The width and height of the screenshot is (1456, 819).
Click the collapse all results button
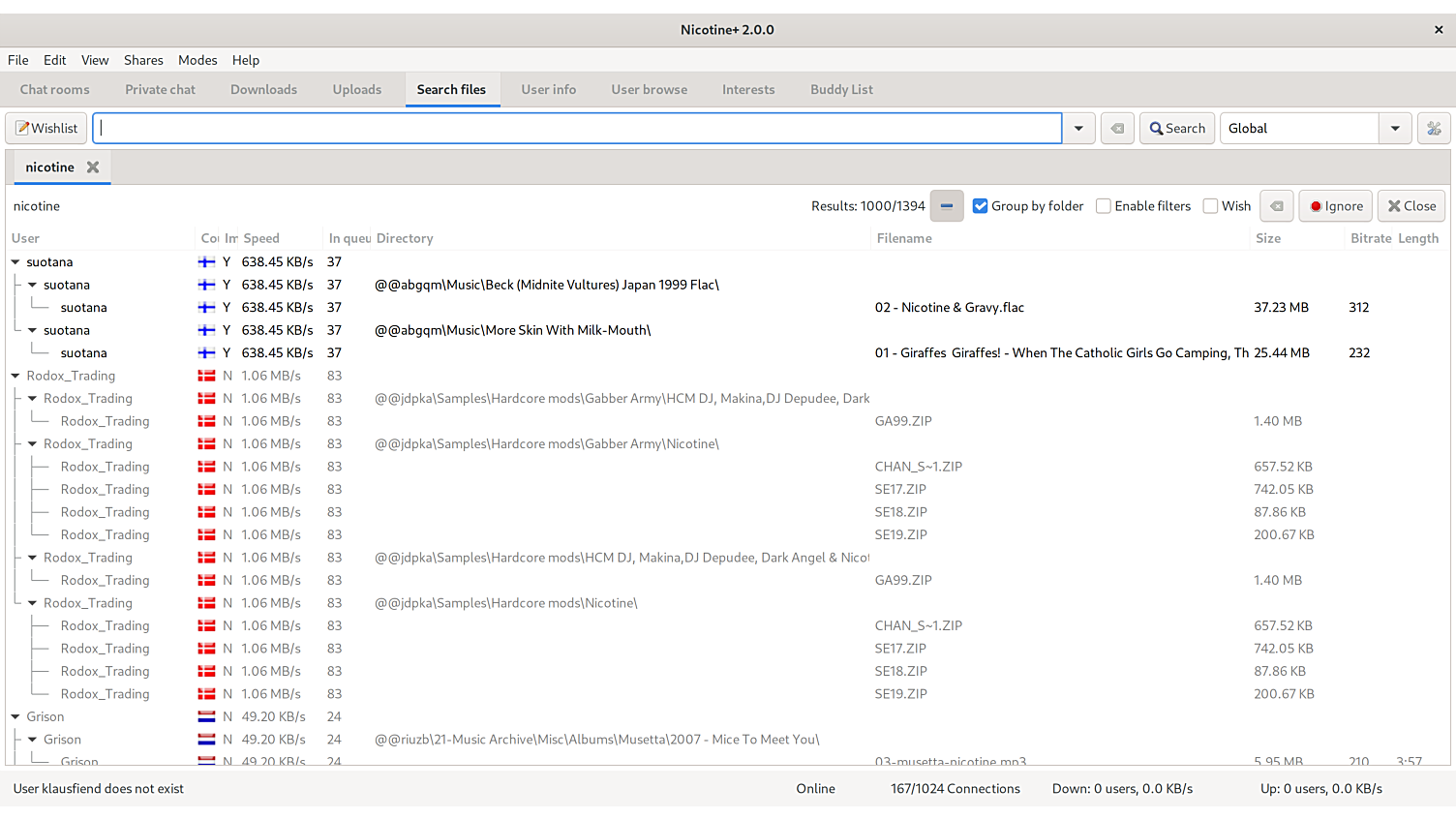(946, 206)
